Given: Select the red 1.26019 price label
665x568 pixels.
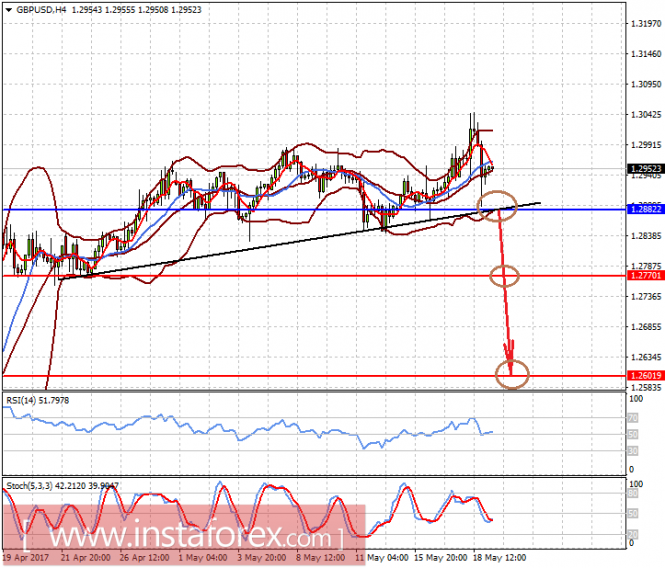Looking at the screenshot, I should click(645, 375).
